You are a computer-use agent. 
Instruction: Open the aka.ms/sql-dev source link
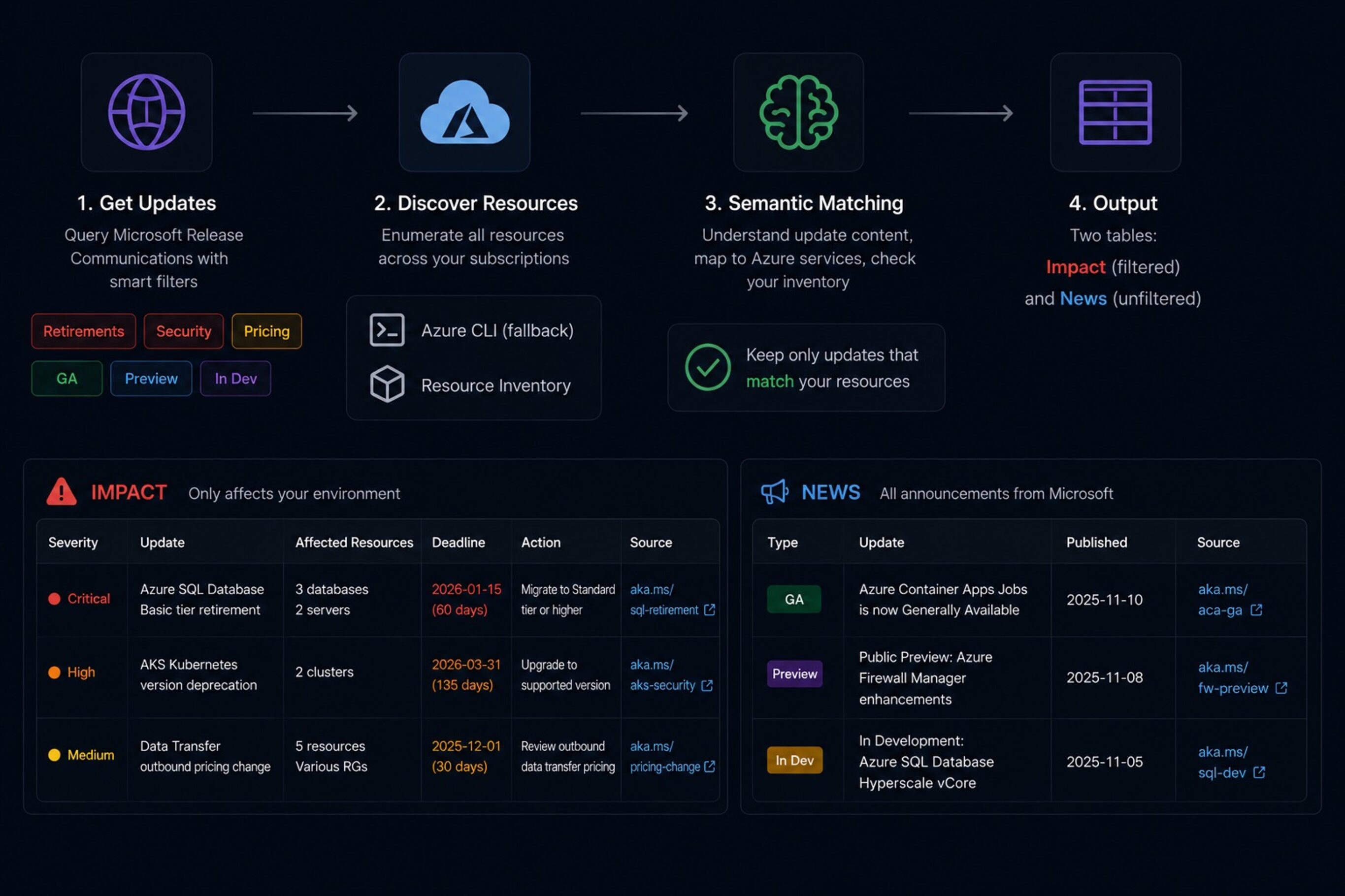click(x=1223, y=762)
